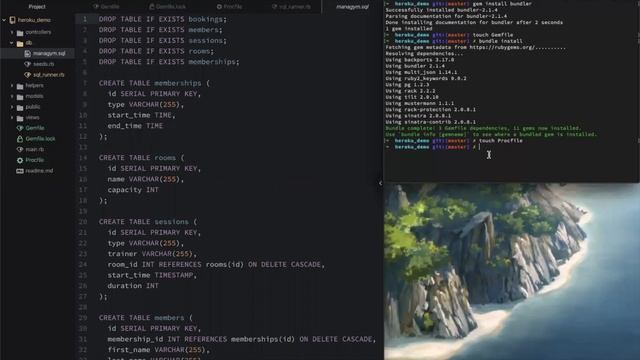This screenshot has width=640, height=360.
Task: Expand the views folder chevron
Action: click(x=12, y=118)
